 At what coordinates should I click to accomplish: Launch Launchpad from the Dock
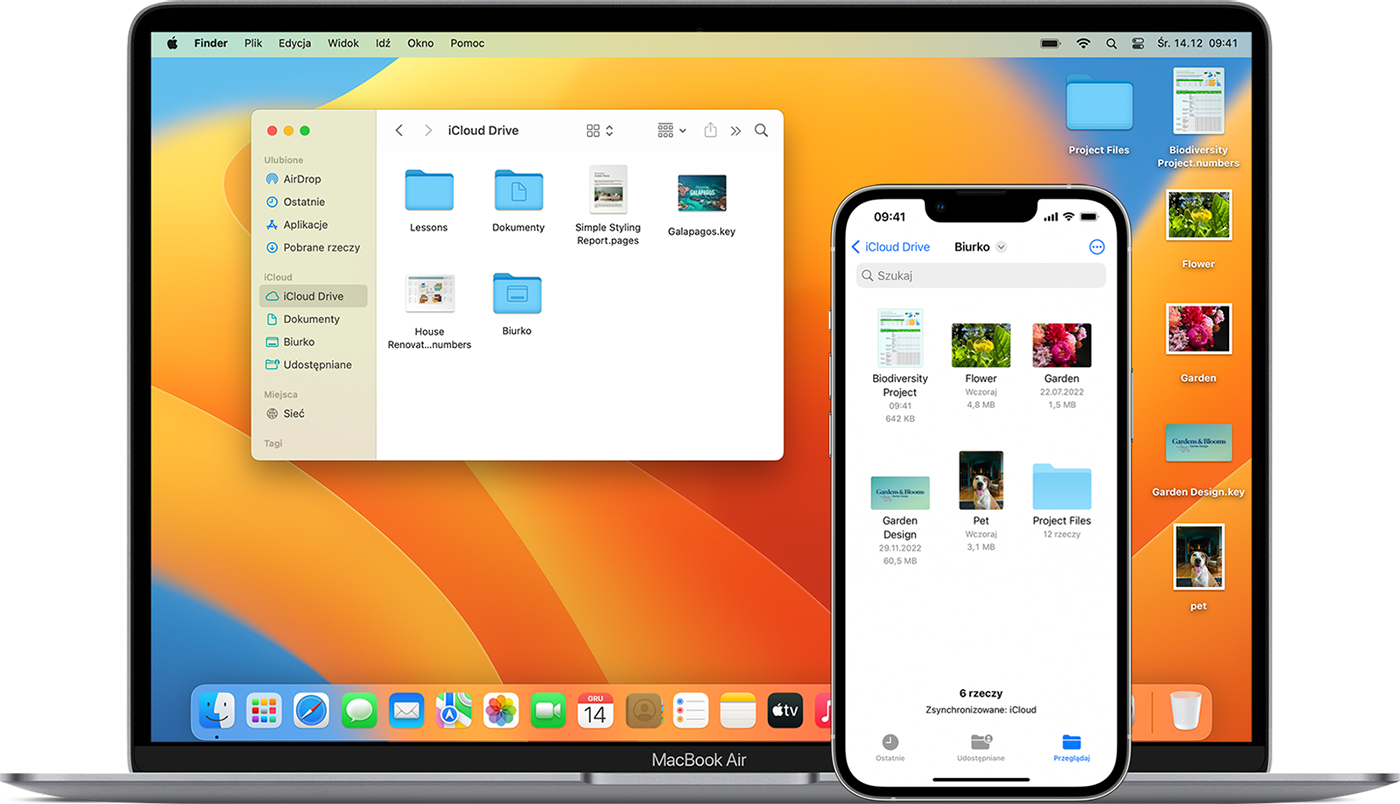pyautogui.click(x=264, y=711)
